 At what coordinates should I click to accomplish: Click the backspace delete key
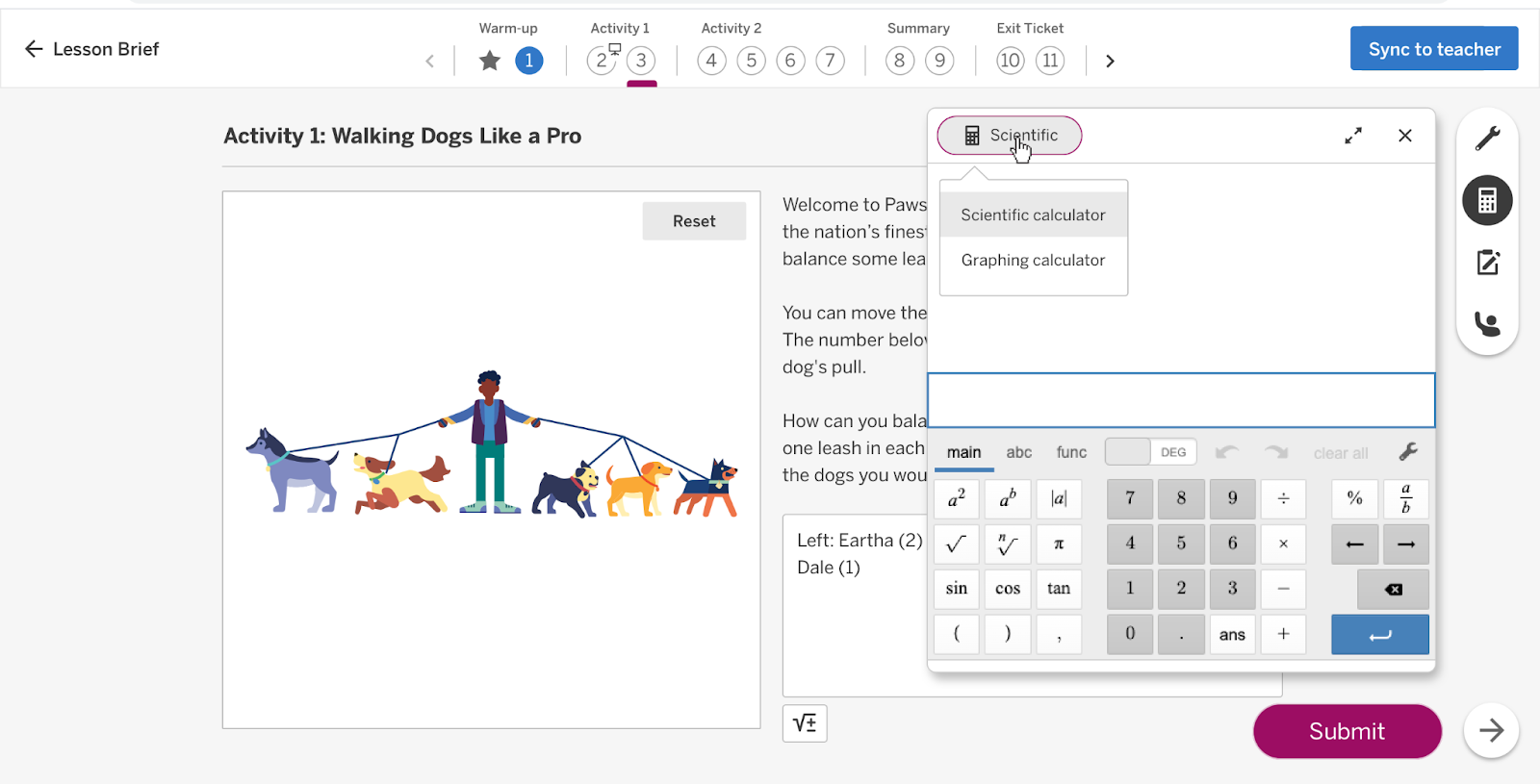(1393, 589)
